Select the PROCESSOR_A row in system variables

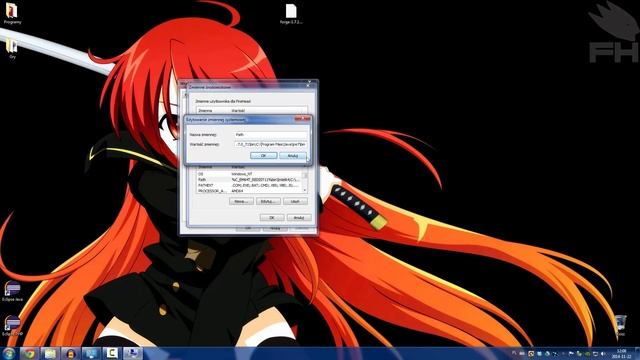click(x=249, y=191)
